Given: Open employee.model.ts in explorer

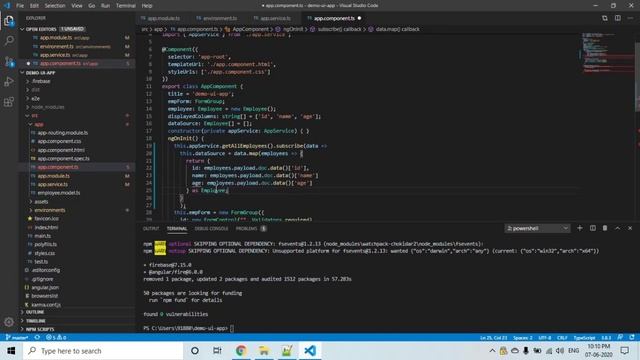Looking at the screenshot, I should (59, 193).
